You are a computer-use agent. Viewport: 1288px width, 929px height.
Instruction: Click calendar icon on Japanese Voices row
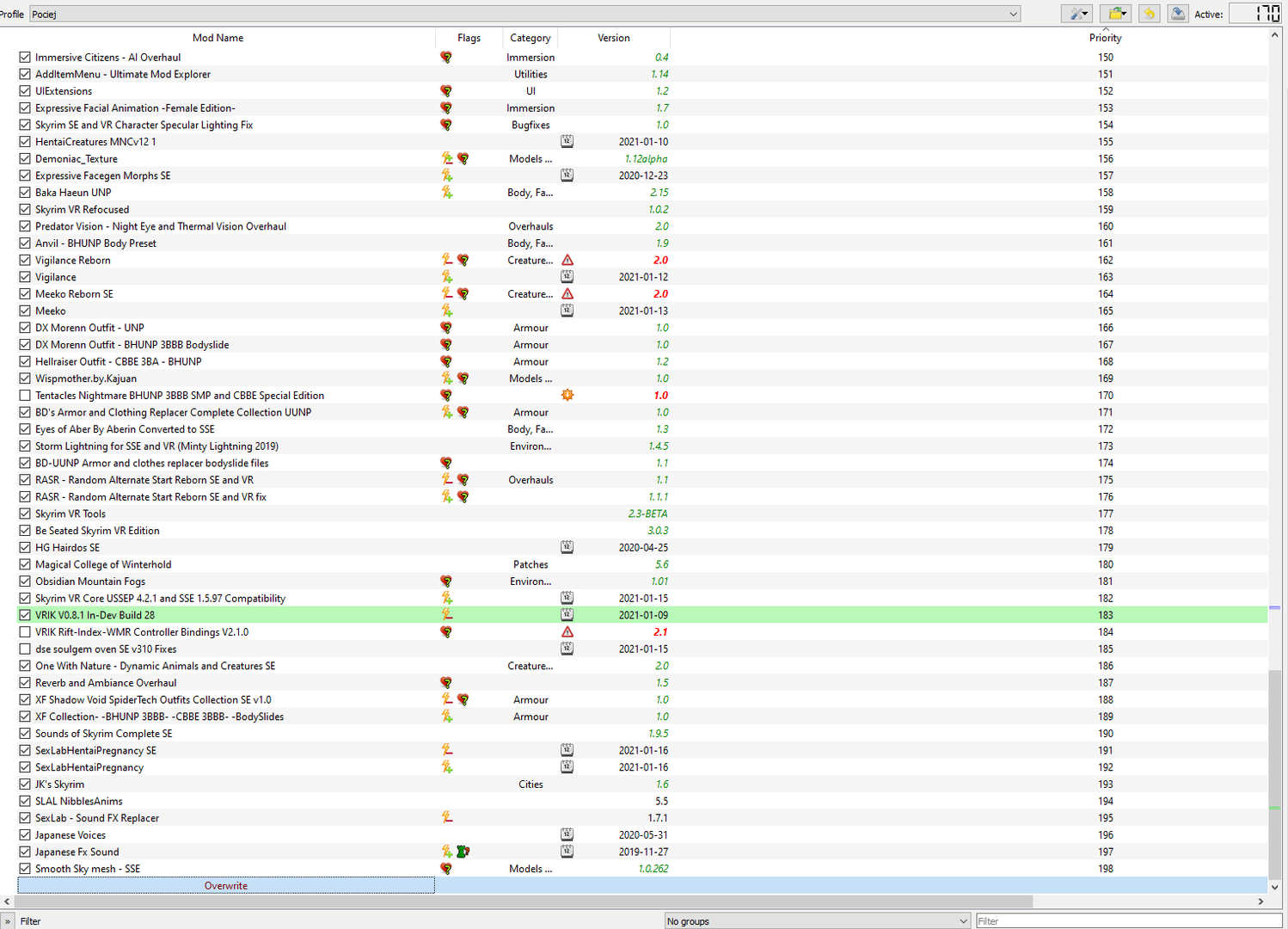[x=567, y=834]
